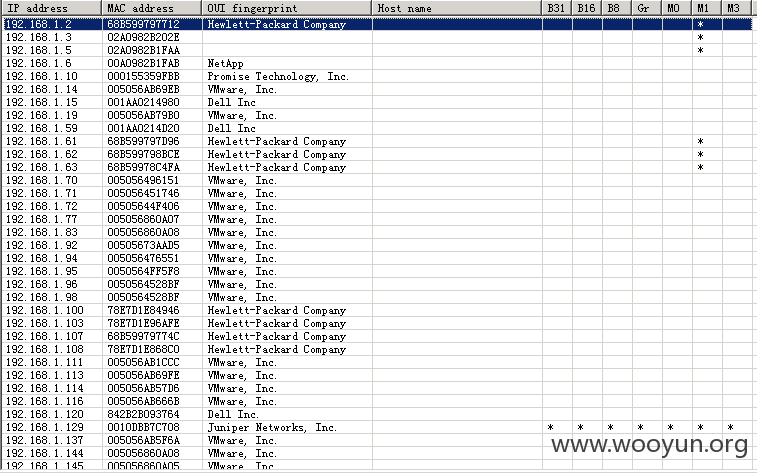Screen dimensions: 757x473
Task: Click the B16 column header
Action: pos(587,8)
